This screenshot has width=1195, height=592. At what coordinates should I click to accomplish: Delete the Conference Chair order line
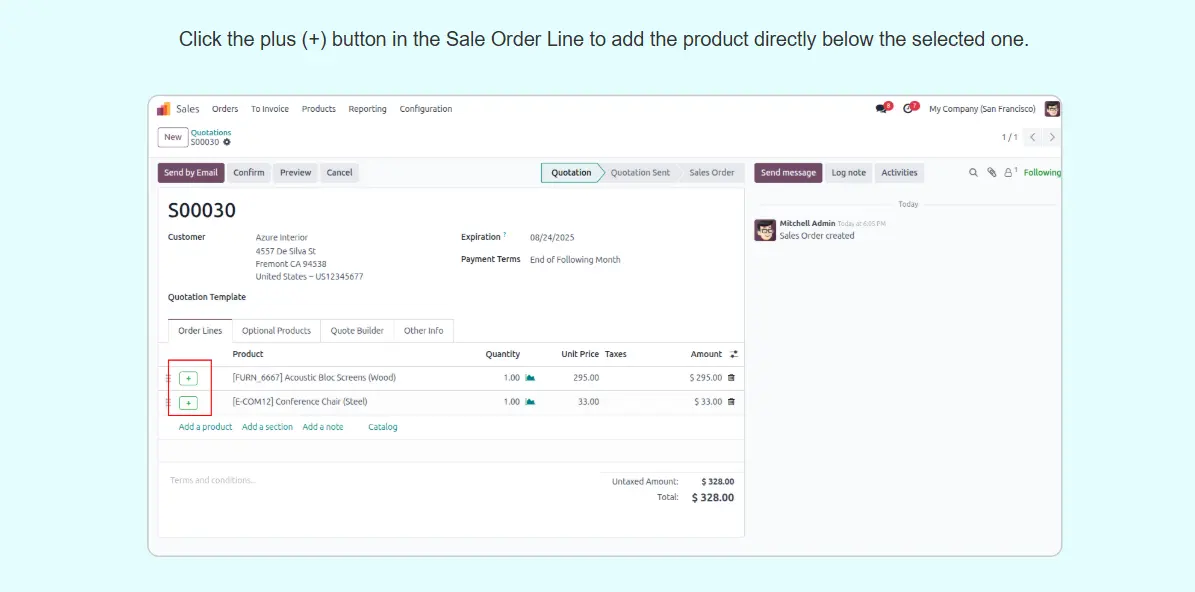pos(731,402)
